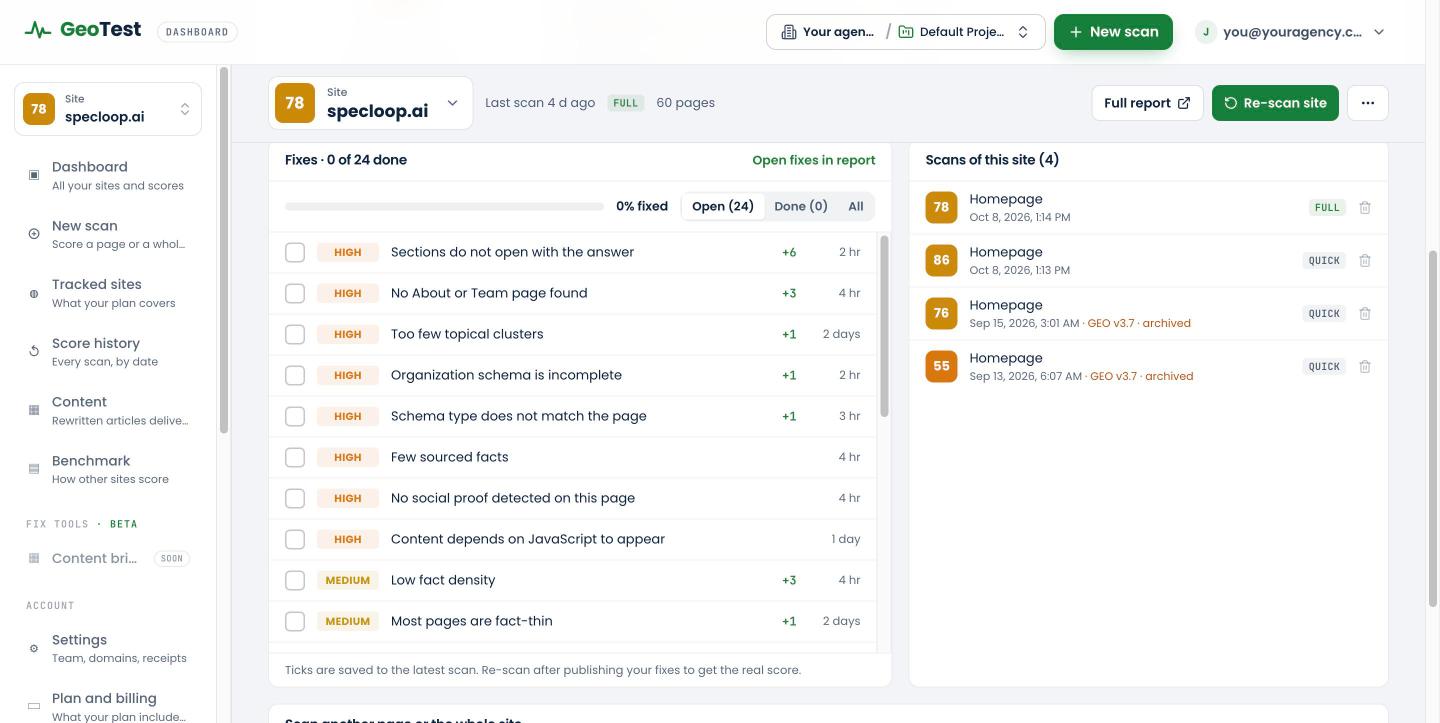
Task: Expand the account menu you@youragency
Action: 1291,32
